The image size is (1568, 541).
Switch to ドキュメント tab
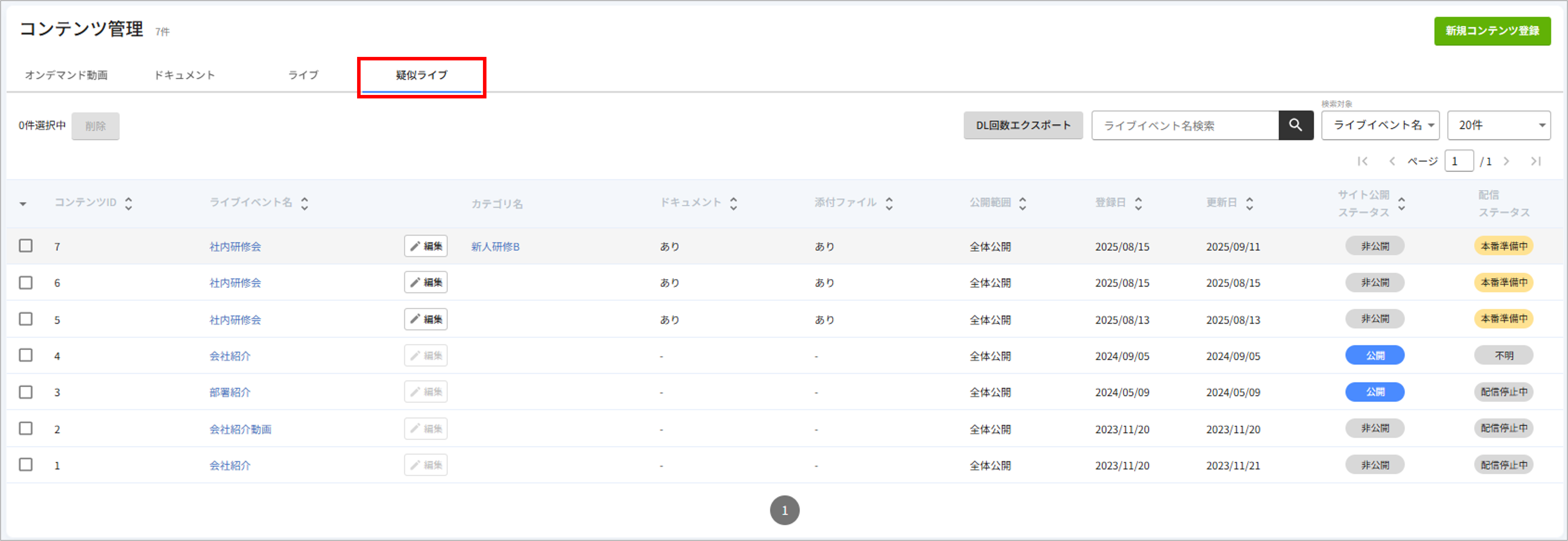184,75
